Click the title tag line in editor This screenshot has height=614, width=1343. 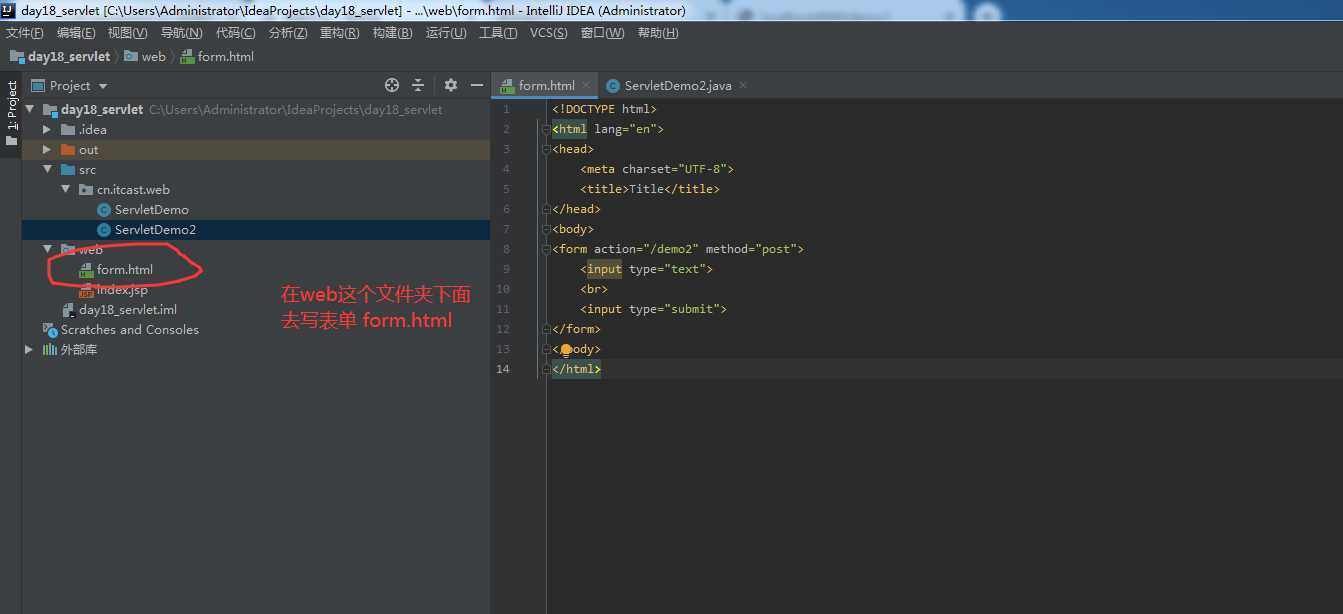pos(650,189)
